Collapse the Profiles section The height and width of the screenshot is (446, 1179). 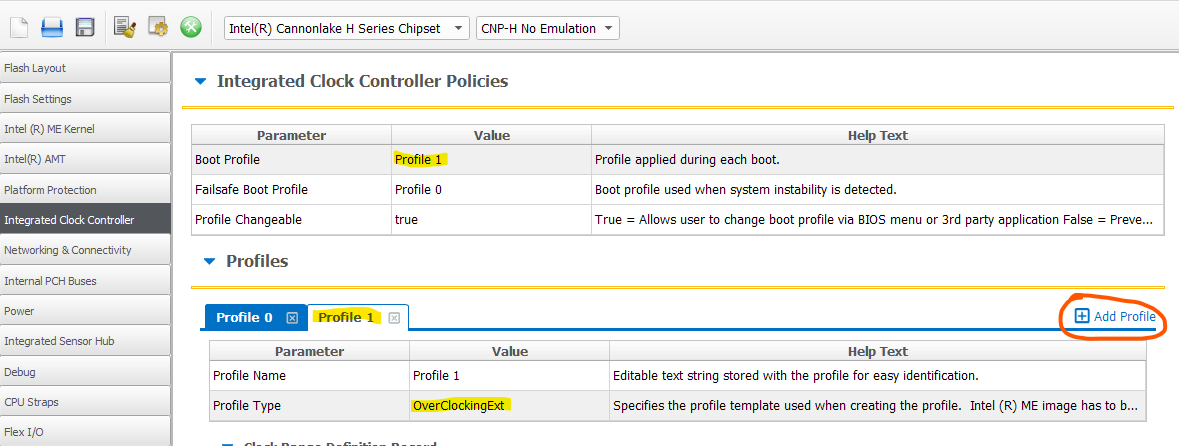point(209,262)
